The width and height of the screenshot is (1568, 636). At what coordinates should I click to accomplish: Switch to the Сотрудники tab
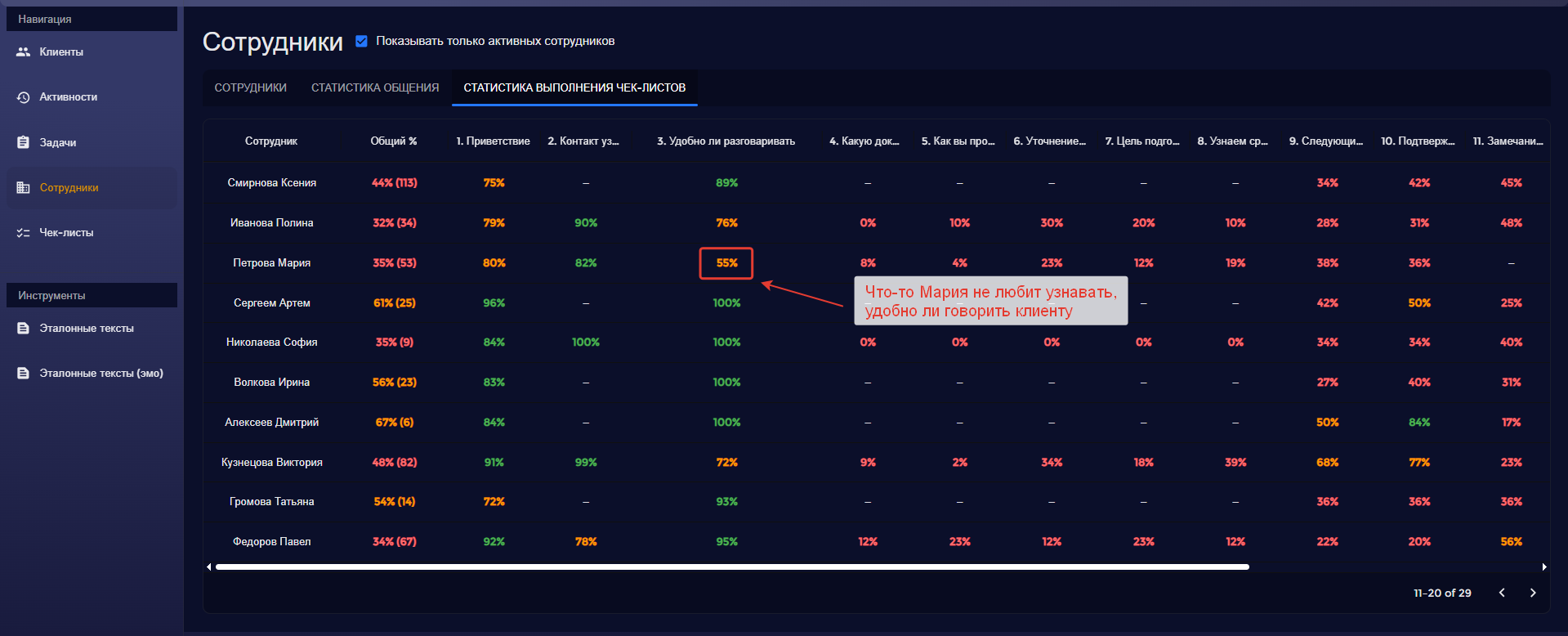[250, 87]
